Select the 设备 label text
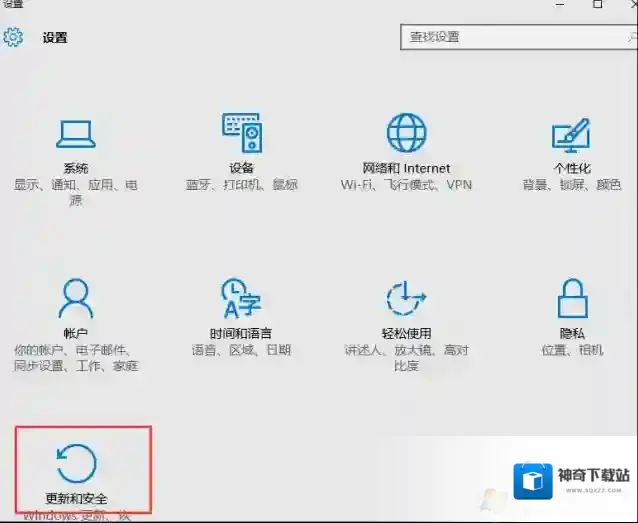The image size is (638, 523). click(241, 168)
